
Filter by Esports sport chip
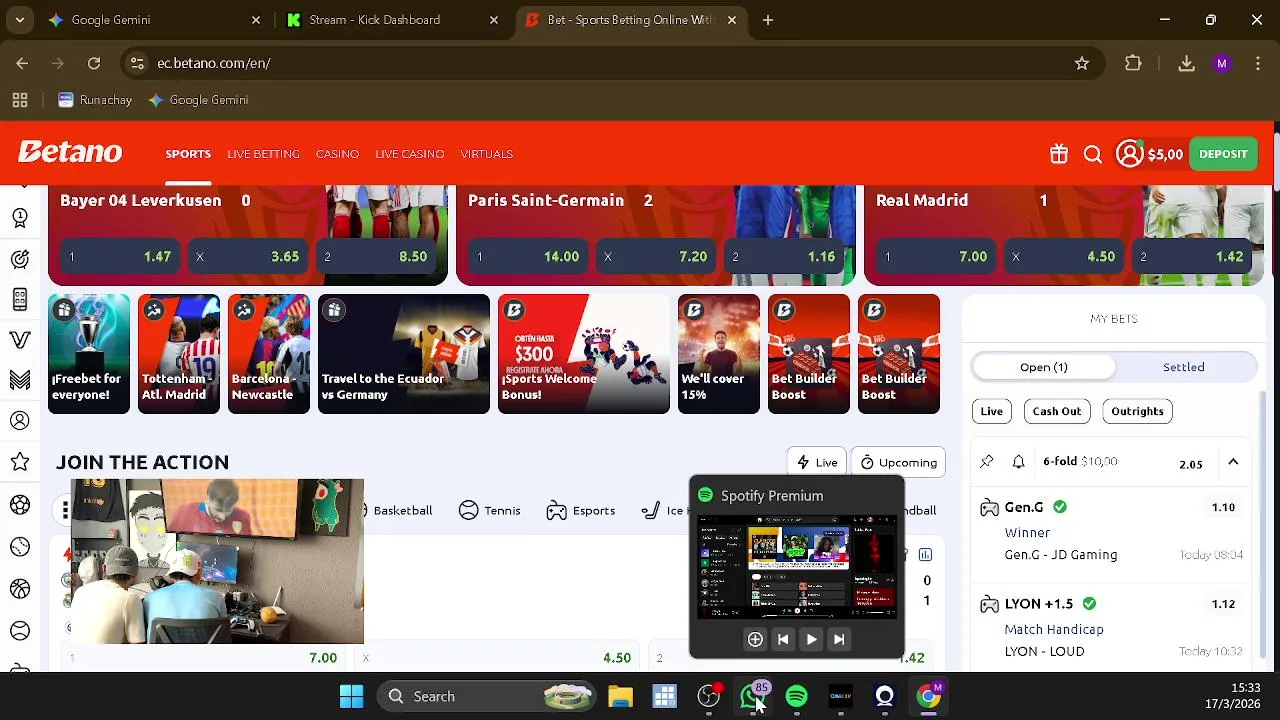580,510
